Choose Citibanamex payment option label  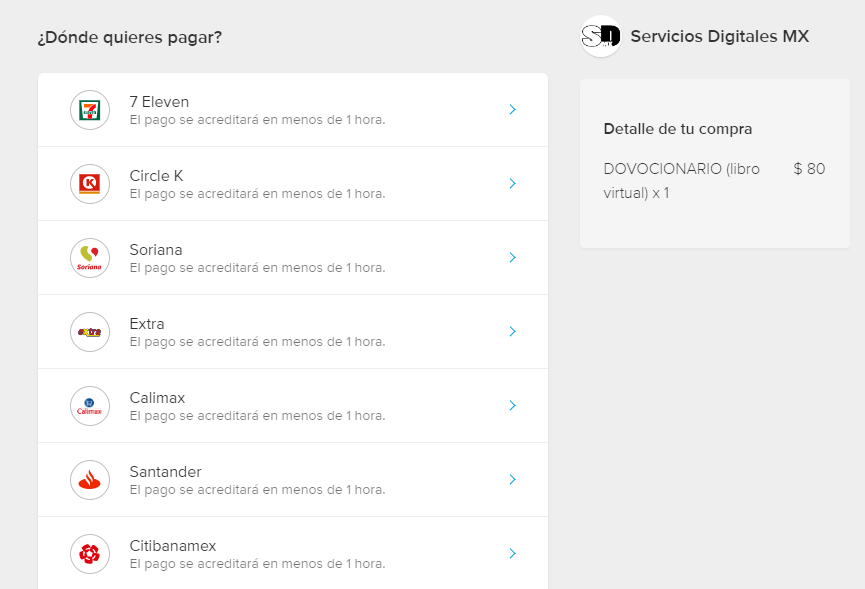click(173, 546)
